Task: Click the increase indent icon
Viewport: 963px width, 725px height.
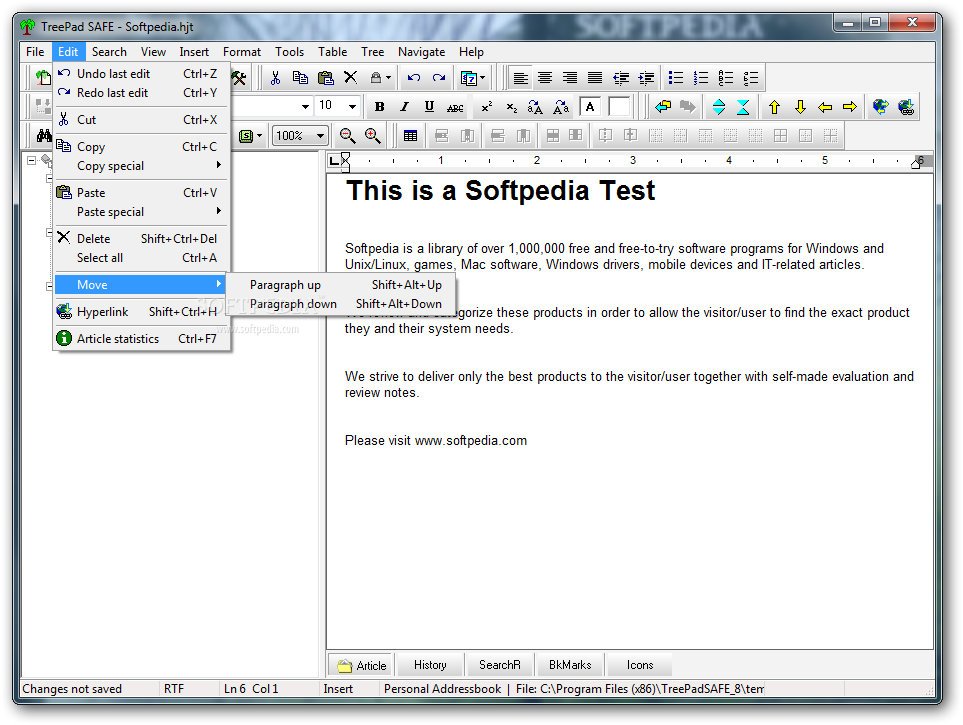Action: click(x=646, y=78)
